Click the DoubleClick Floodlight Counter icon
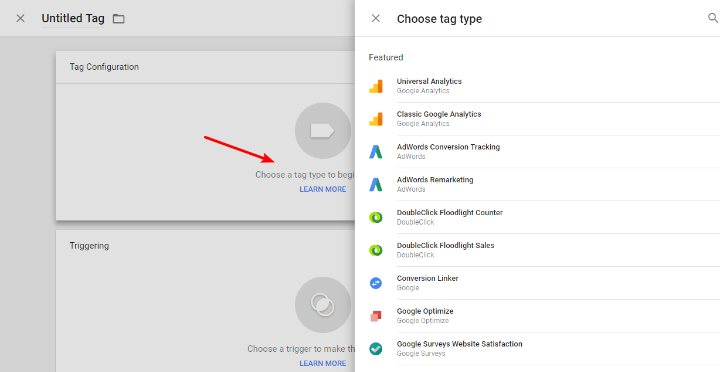 click(376, 217)
